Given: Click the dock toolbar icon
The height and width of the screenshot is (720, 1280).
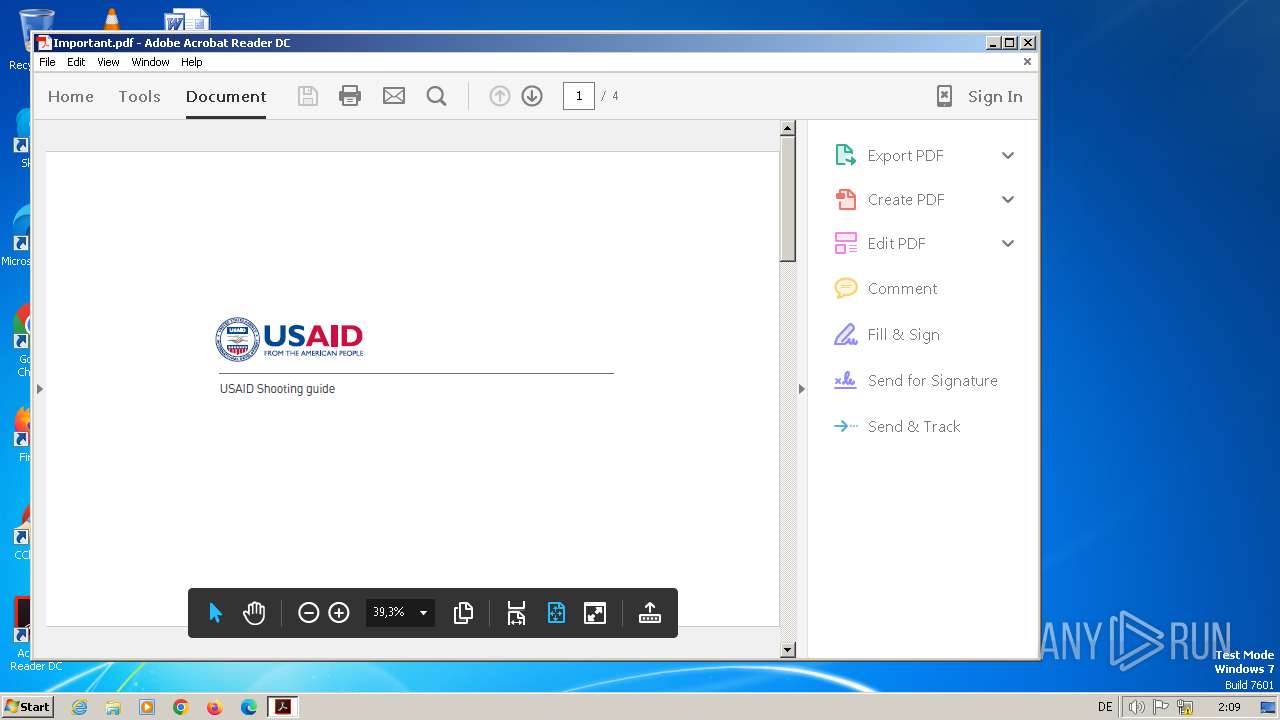Looking at the screenshot, I should 650,613.
